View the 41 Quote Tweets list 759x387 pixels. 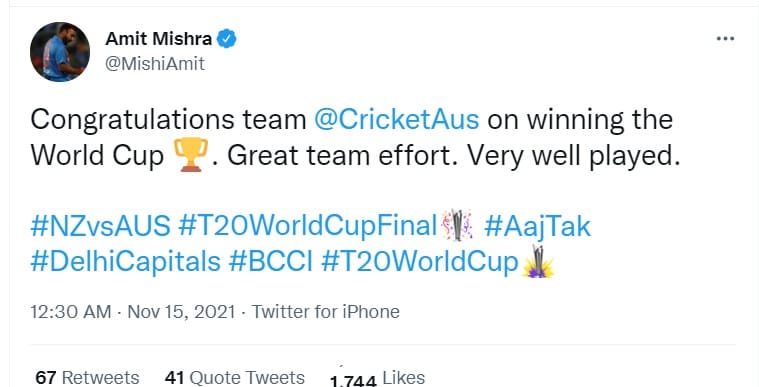click(235, 378)
